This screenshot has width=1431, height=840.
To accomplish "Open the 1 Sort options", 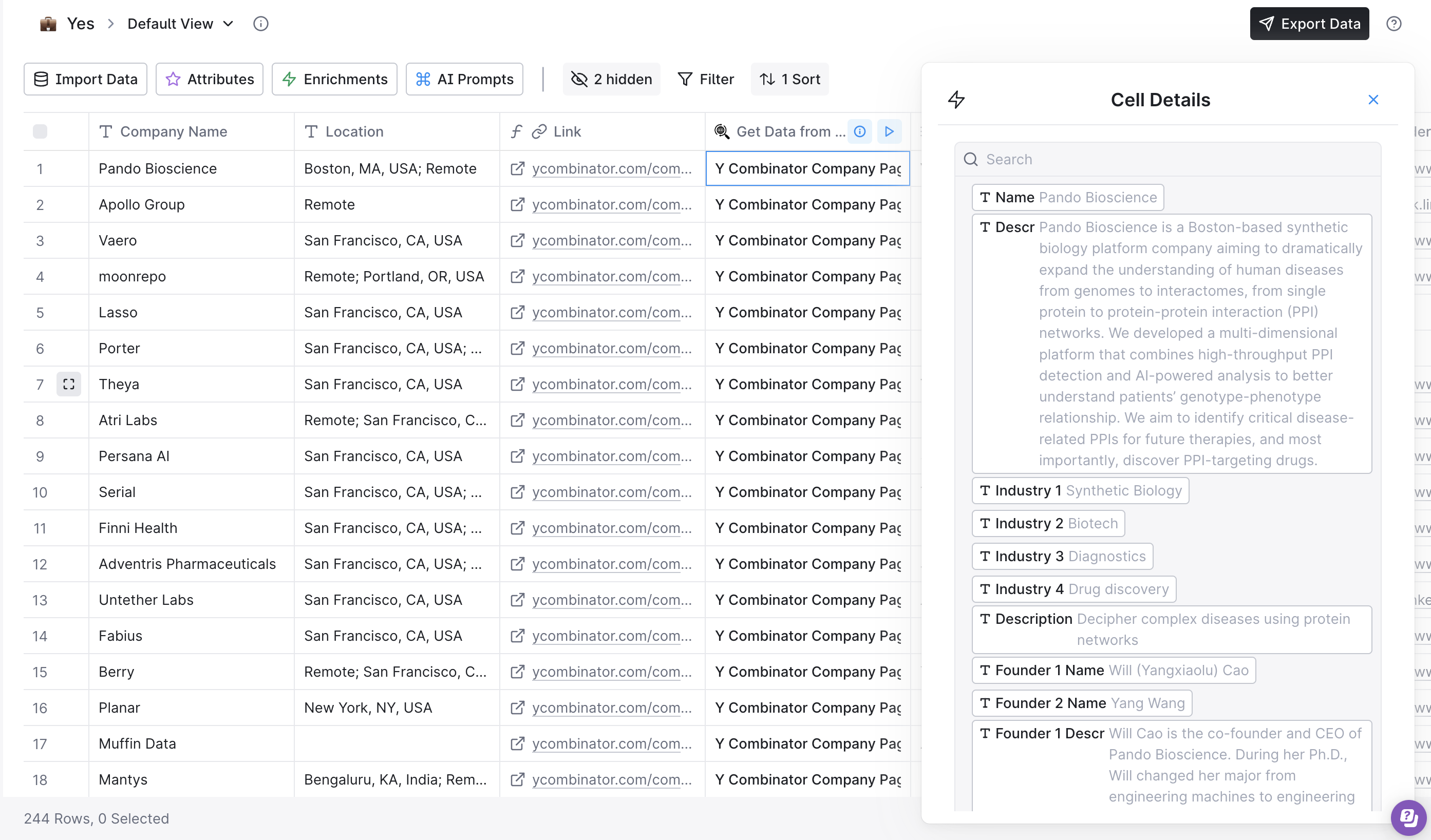I will click(790, 80).
